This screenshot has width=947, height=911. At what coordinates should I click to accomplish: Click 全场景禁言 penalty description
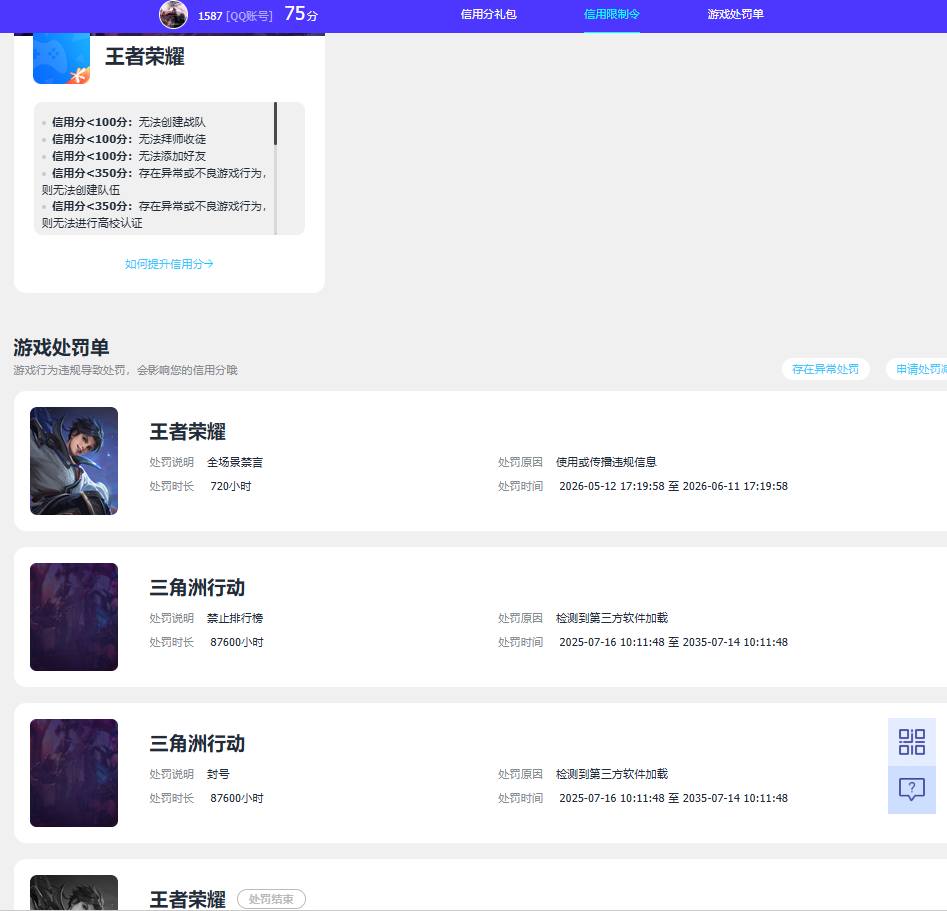click(235, 462)
